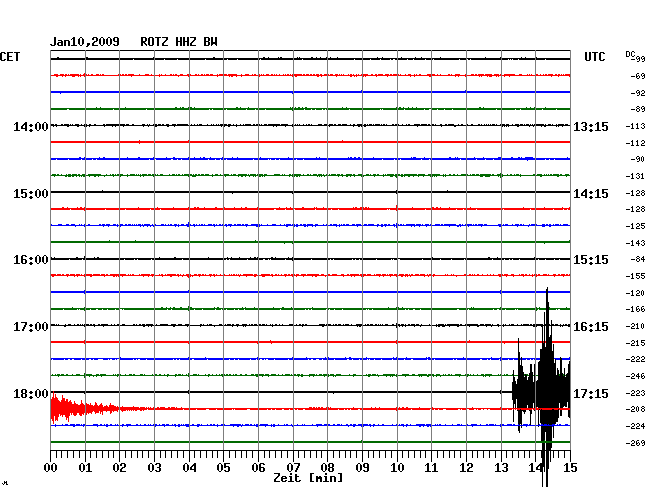Select minute label 03 on time axis
The height and width of the screenshot is (494, 650).
tap(154, 468)
